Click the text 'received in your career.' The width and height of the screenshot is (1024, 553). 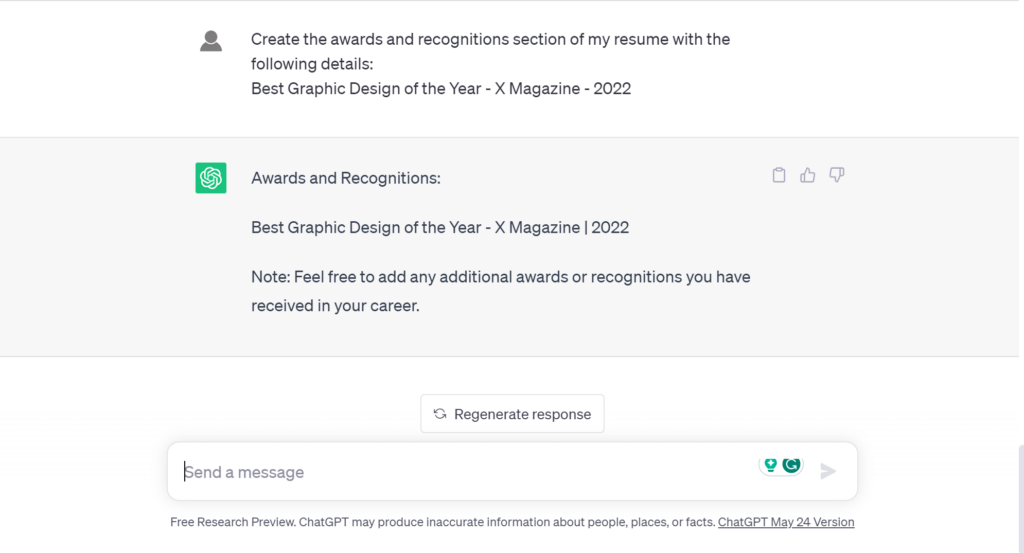pos(335,306)
